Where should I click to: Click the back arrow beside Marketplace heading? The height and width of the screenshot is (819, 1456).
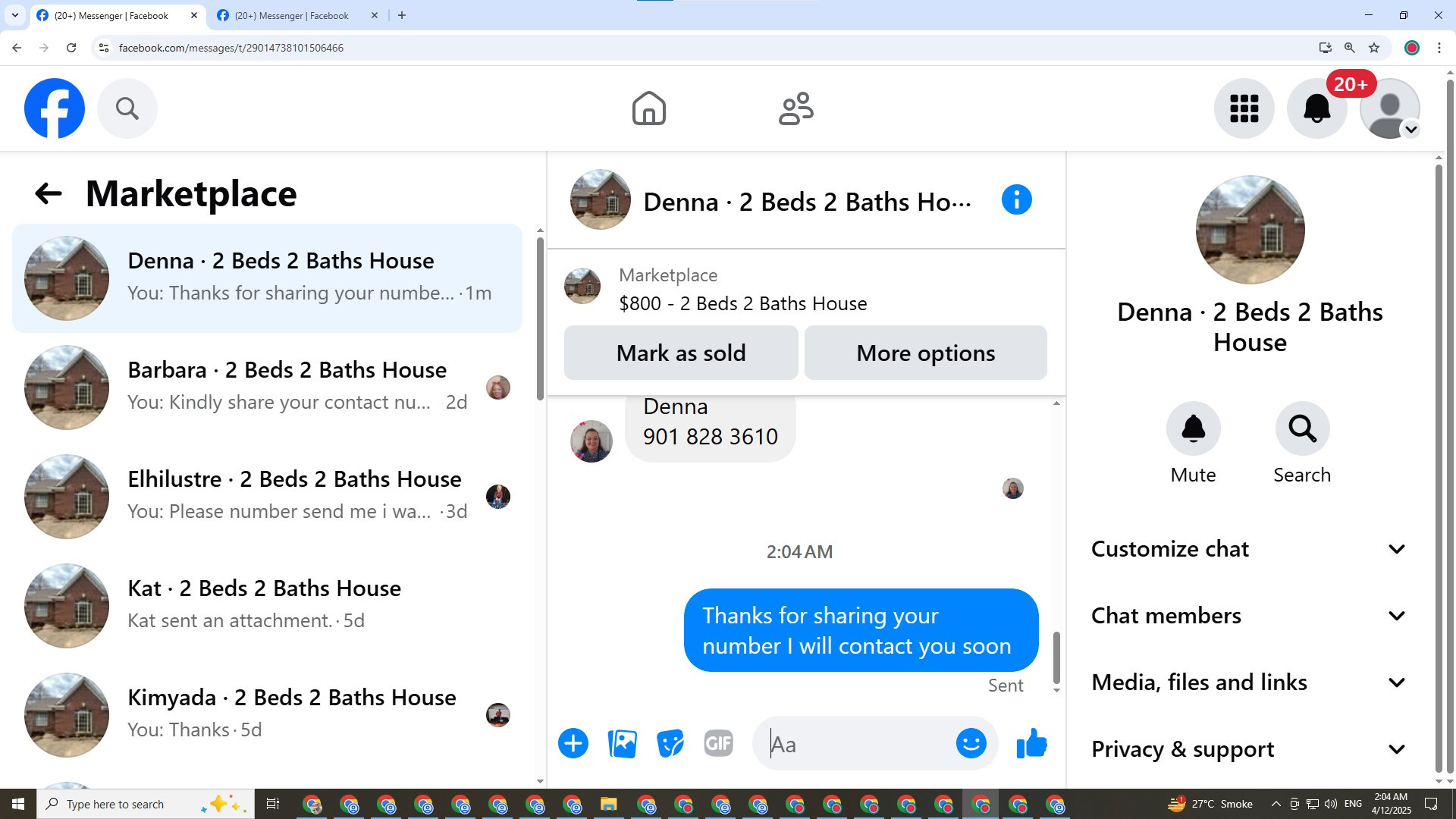click(48, 193)
